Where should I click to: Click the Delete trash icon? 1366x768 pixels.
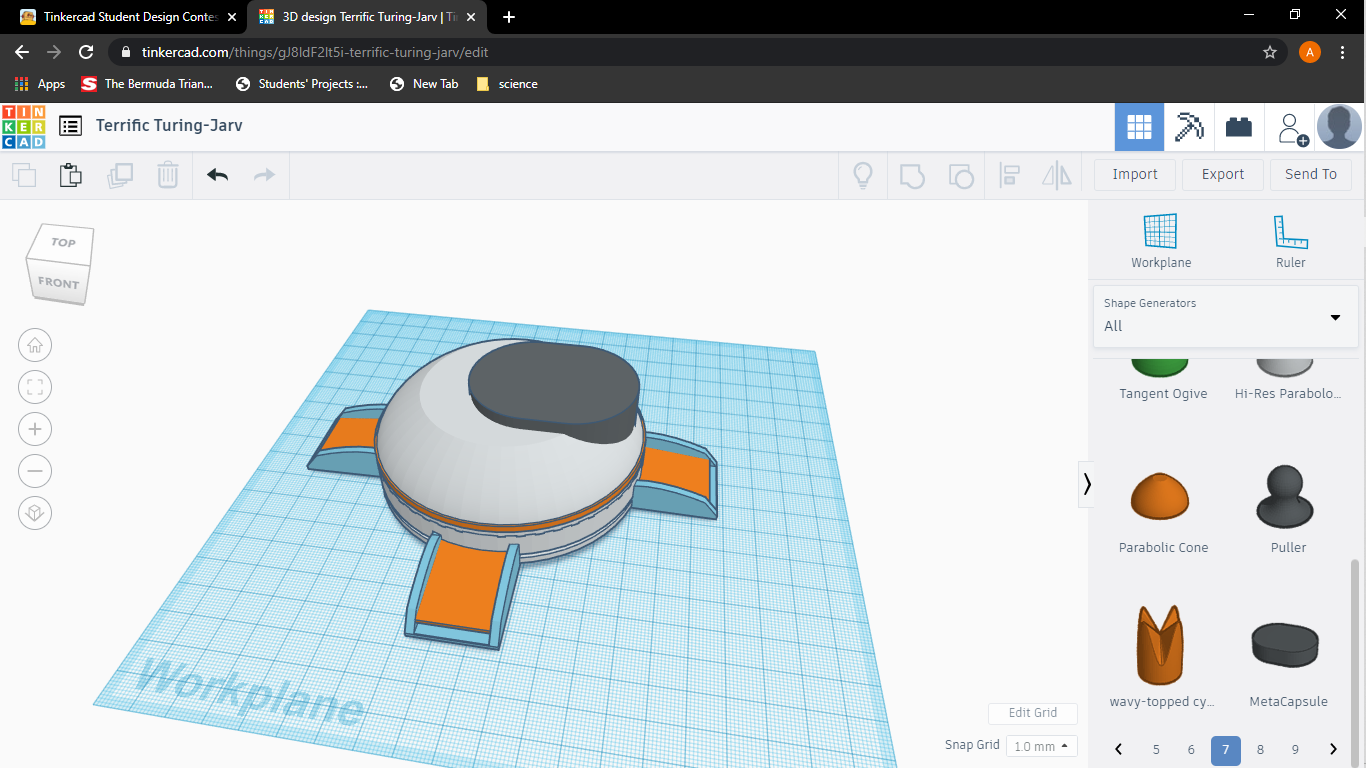click(167, 175)
